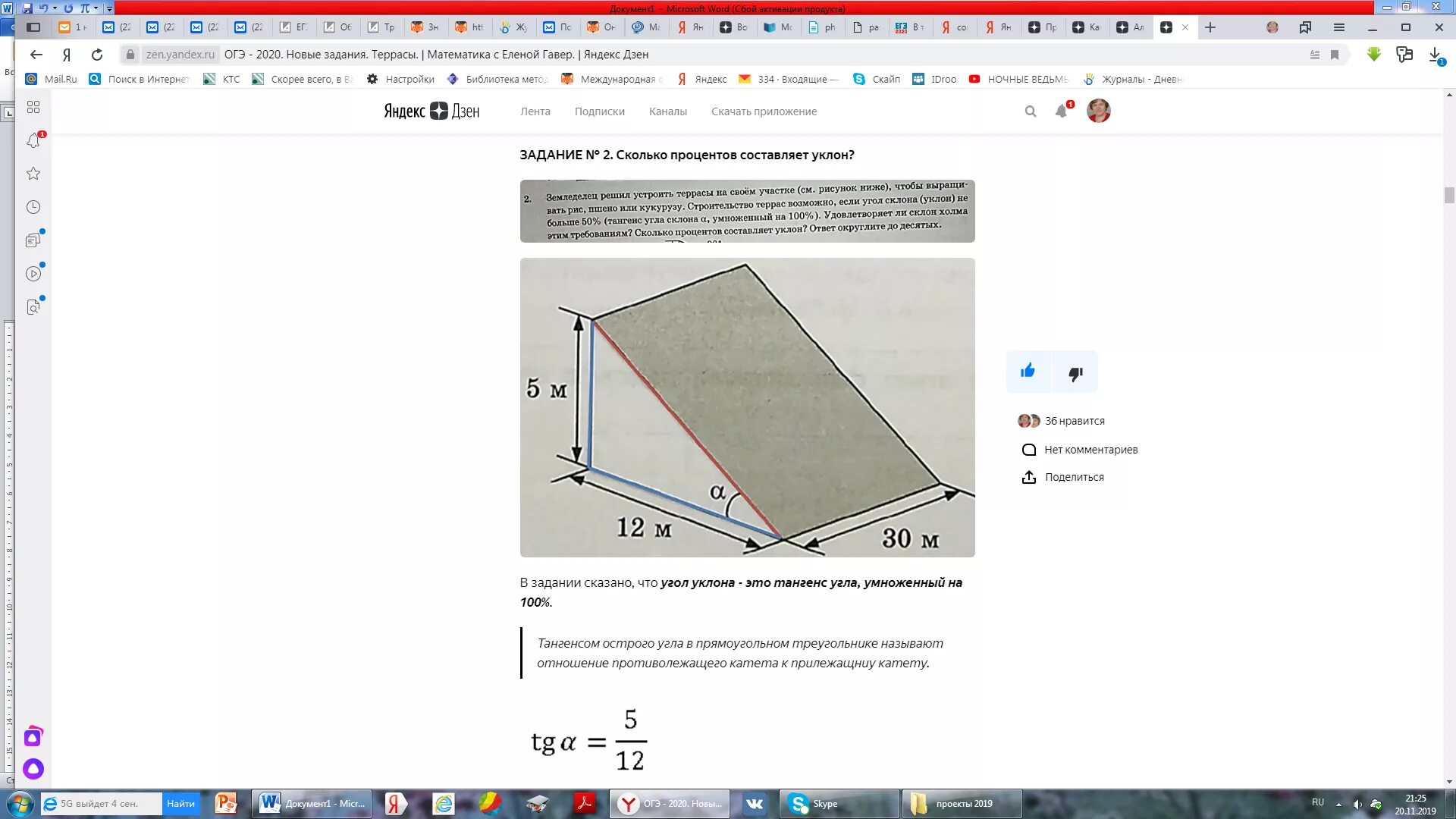The width and height of the screenshot is (1456, 819).
Task: Toggle Microsoft Word product activation notification
Action: pos(728,8)
